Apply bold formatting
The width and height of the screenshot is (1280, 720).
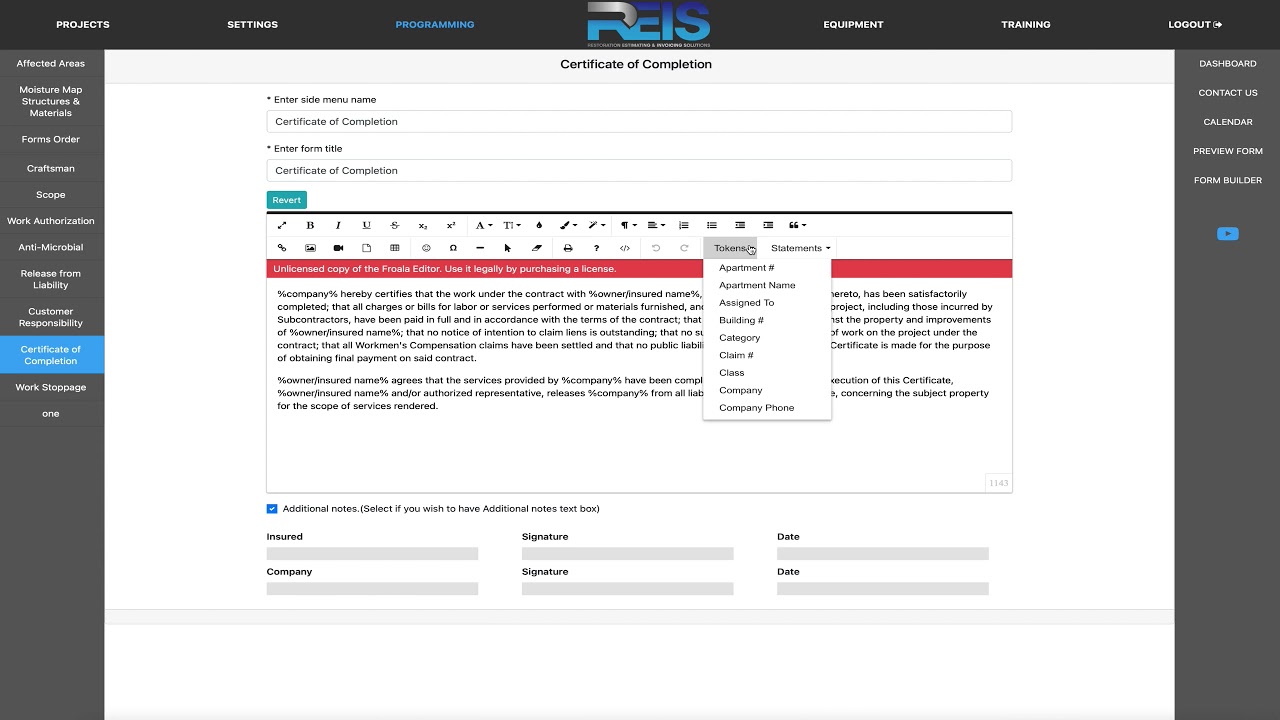click(310, 225)
